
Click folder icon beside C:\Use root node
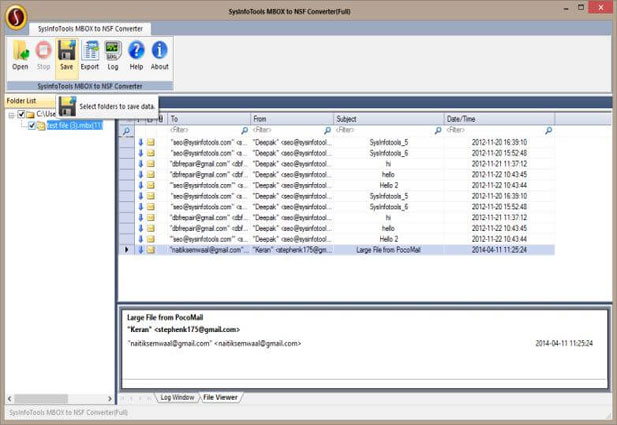click(x=30, y=115)
